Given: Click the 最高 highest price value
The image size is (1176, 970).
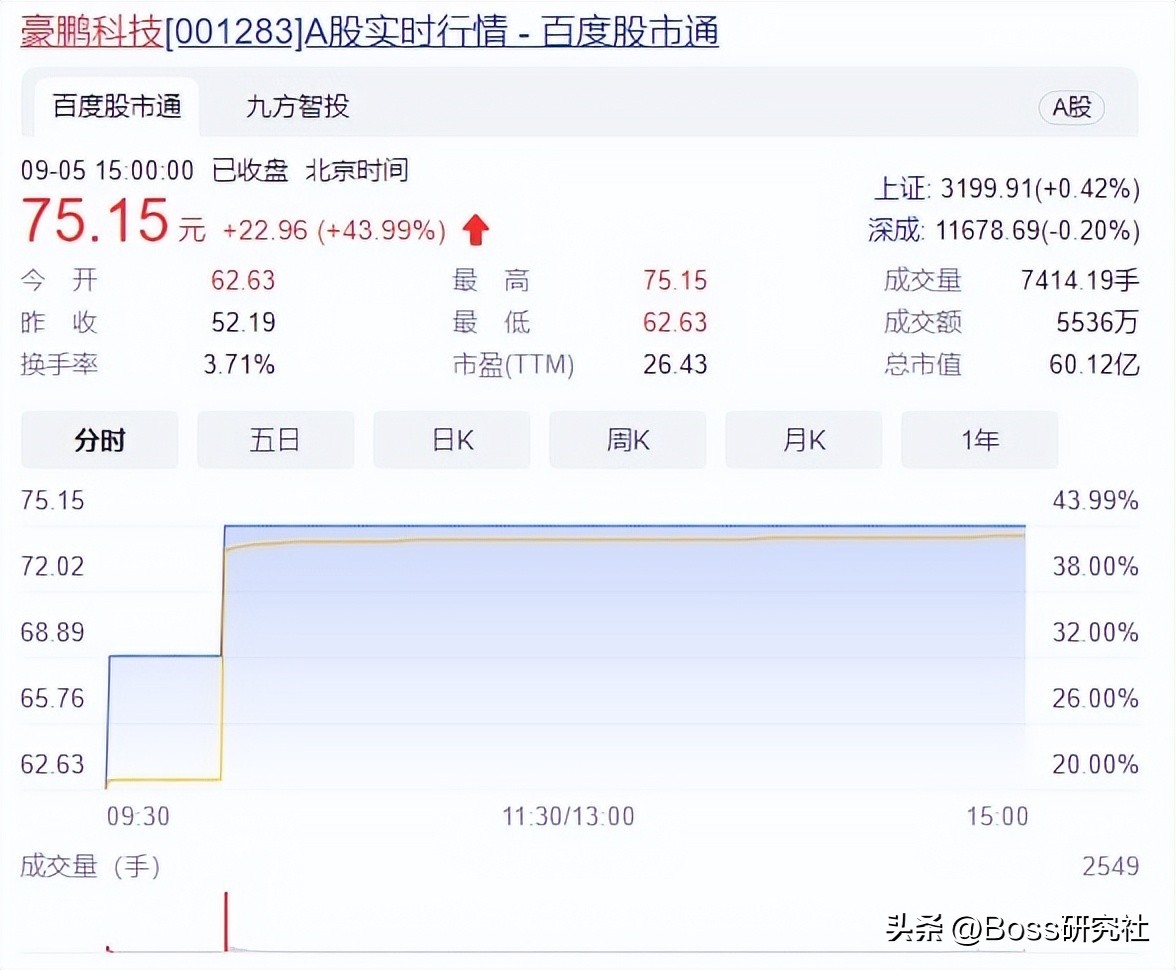Looking at the screenshot, I should pos(675,281).
